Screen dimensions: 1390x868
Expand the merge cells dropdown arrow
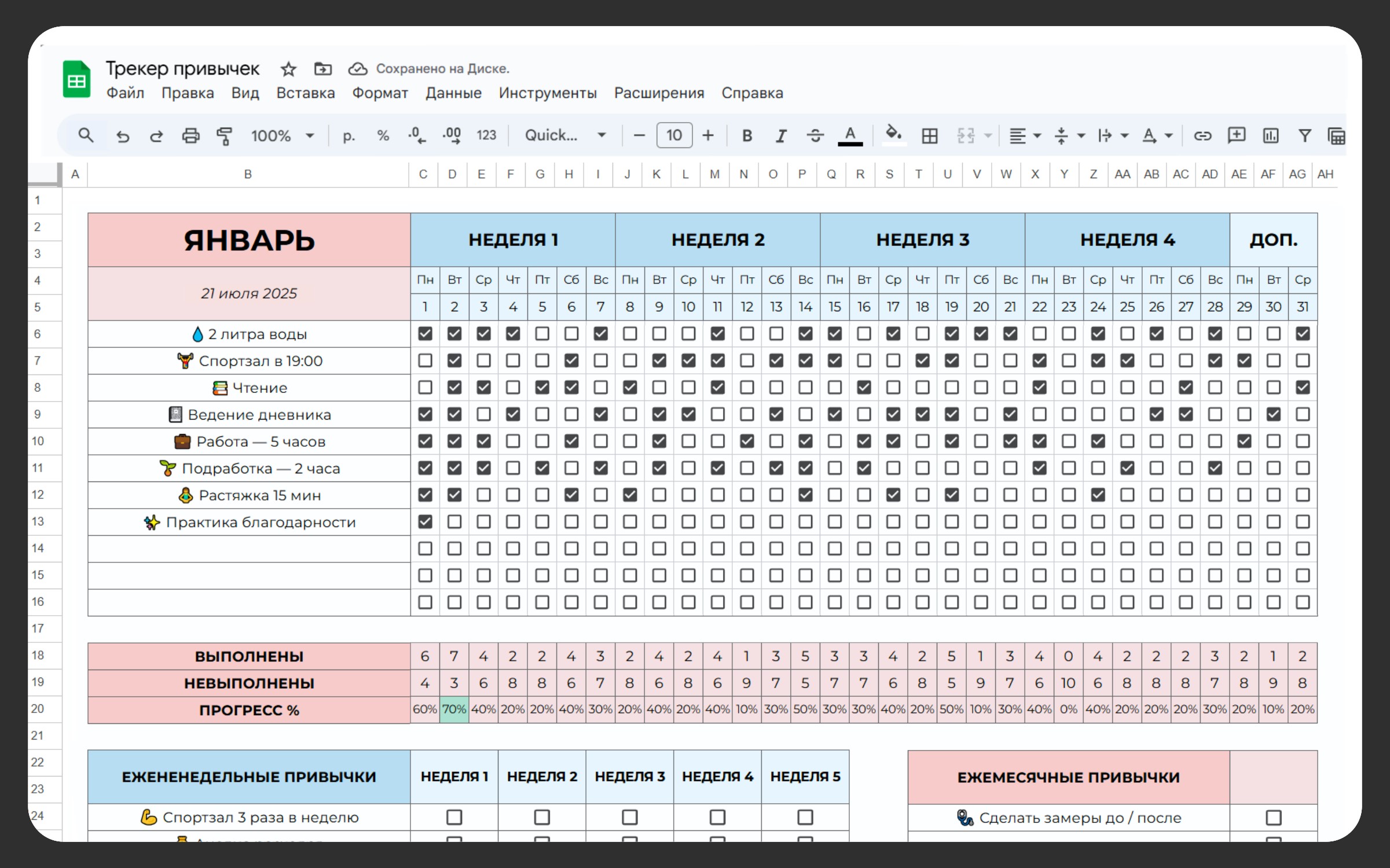coord(988,136)
